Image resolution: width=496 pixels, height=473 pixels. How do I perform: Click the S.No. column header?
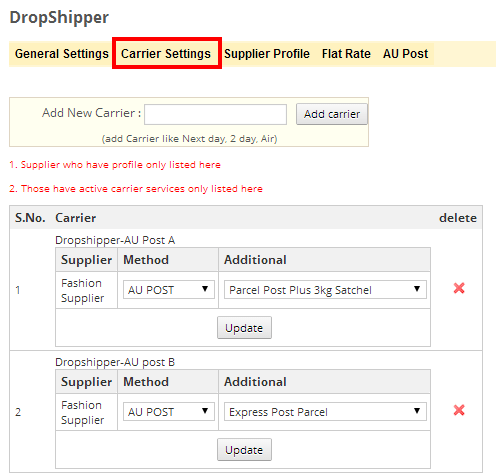tap(30, 218)
